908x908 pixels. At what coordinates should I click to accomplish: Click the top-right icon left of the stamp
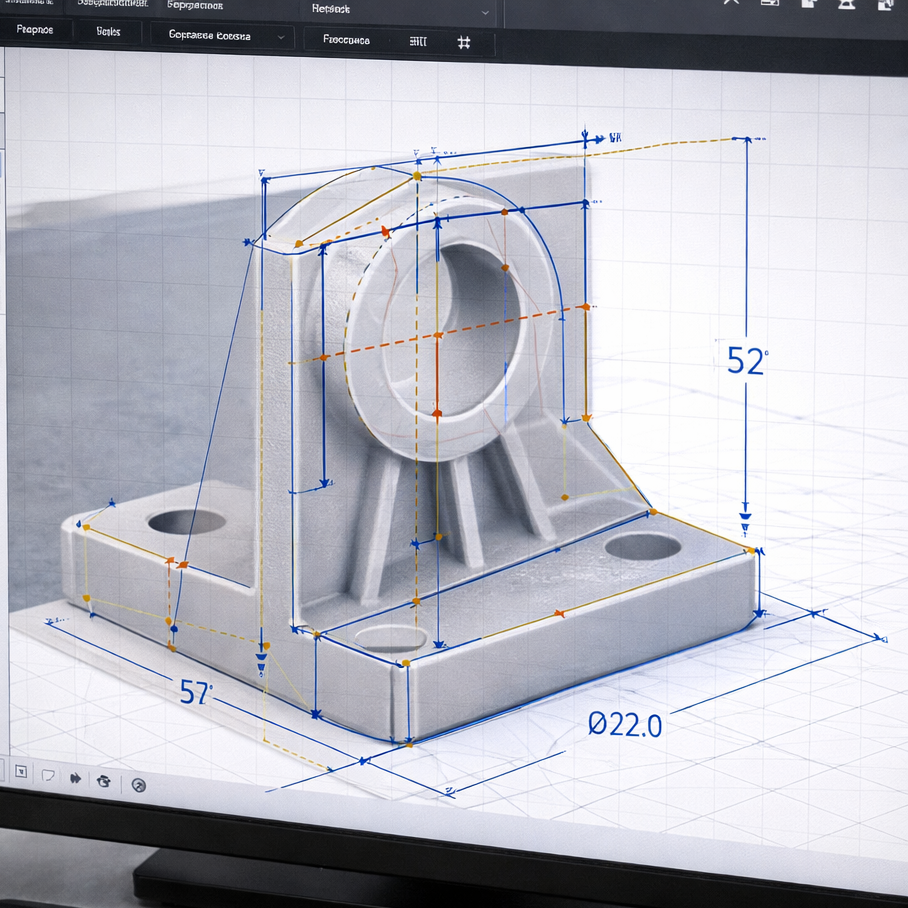click(x=808, y=4)
